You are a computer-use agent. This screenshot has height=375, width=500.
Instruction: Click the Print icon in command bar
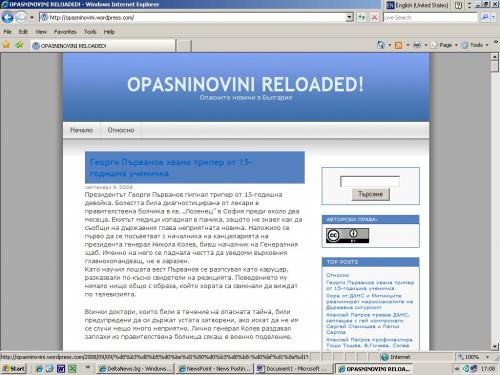(417, 45)
